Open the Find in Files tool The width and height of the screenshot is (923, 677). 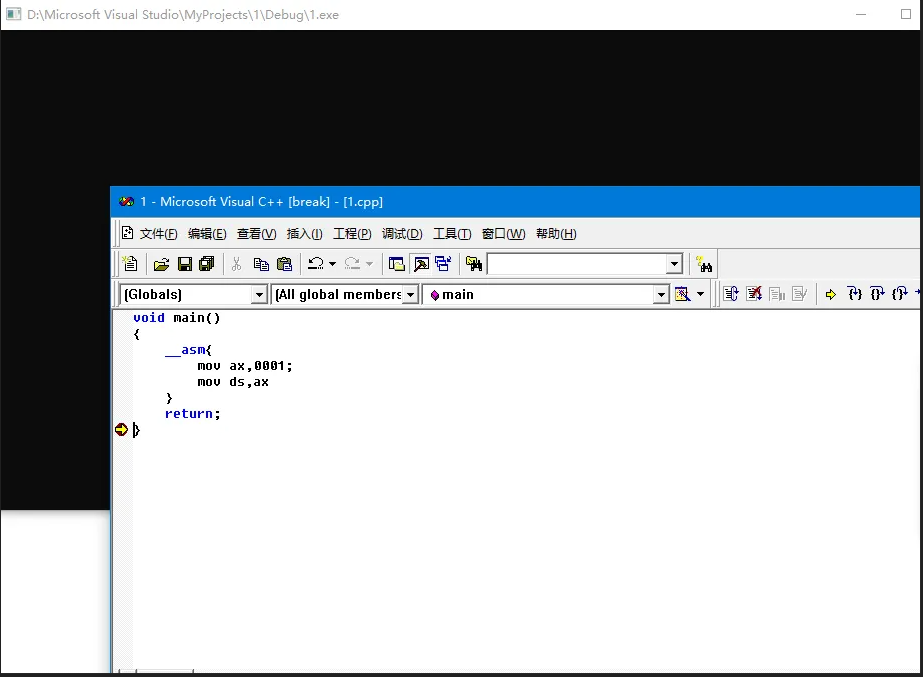point(473,263)
